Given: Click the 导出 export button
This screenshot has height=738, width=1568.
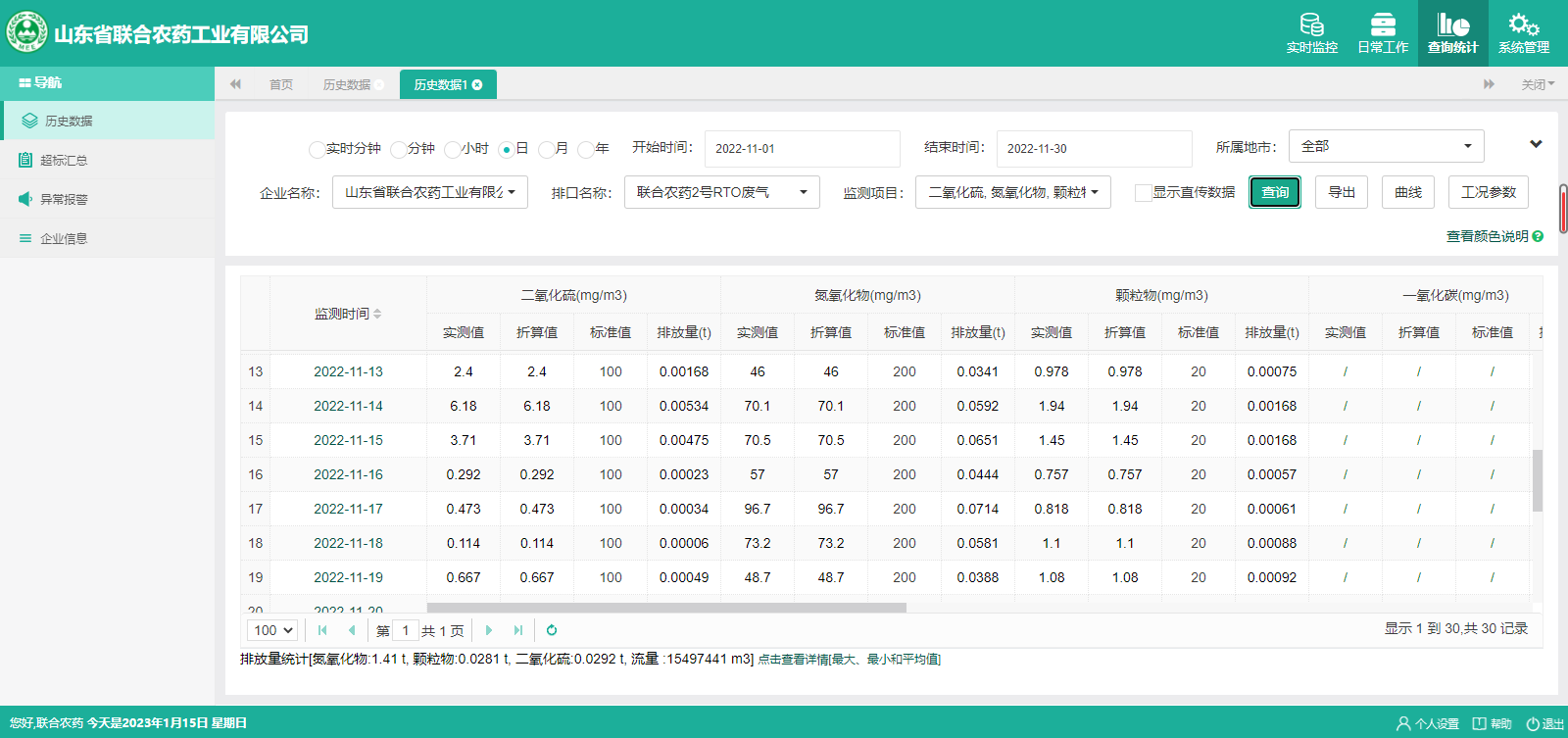Looking at the screenshot, I should point(1342,192).
